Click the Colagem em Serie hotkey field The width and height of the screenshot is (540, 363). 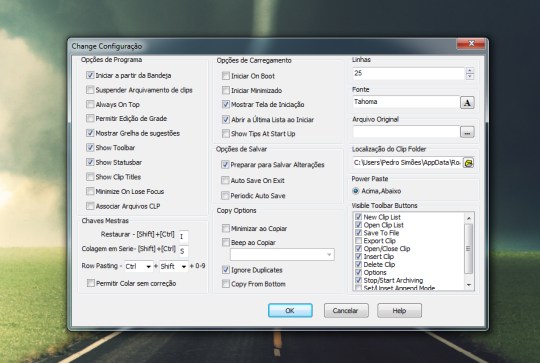[x=184, y=251]
